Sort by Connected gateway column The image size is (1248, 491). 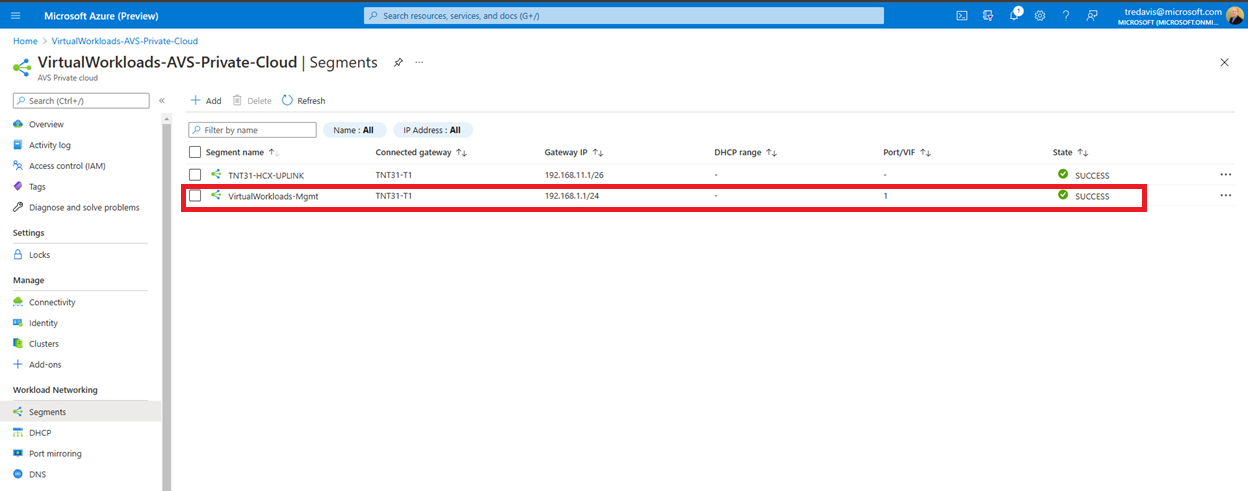pyautogui.click(x=422, y=152)
